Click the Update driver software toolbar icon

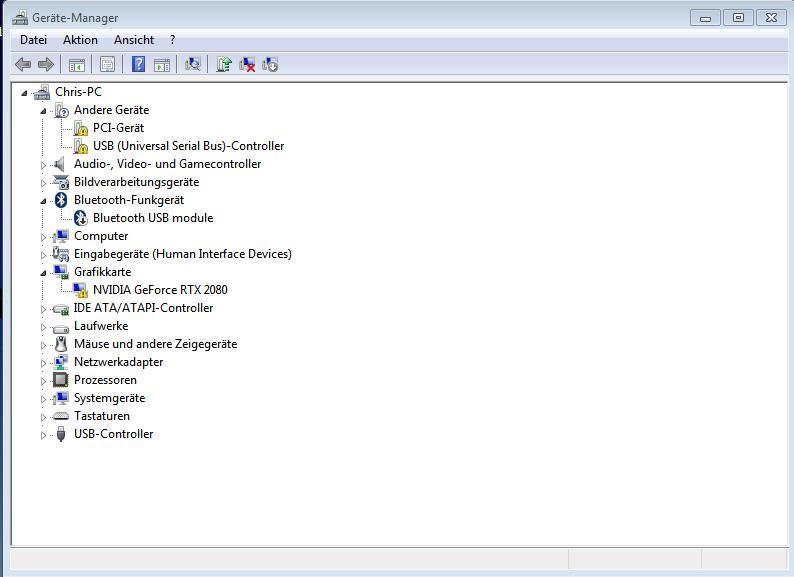224,64
